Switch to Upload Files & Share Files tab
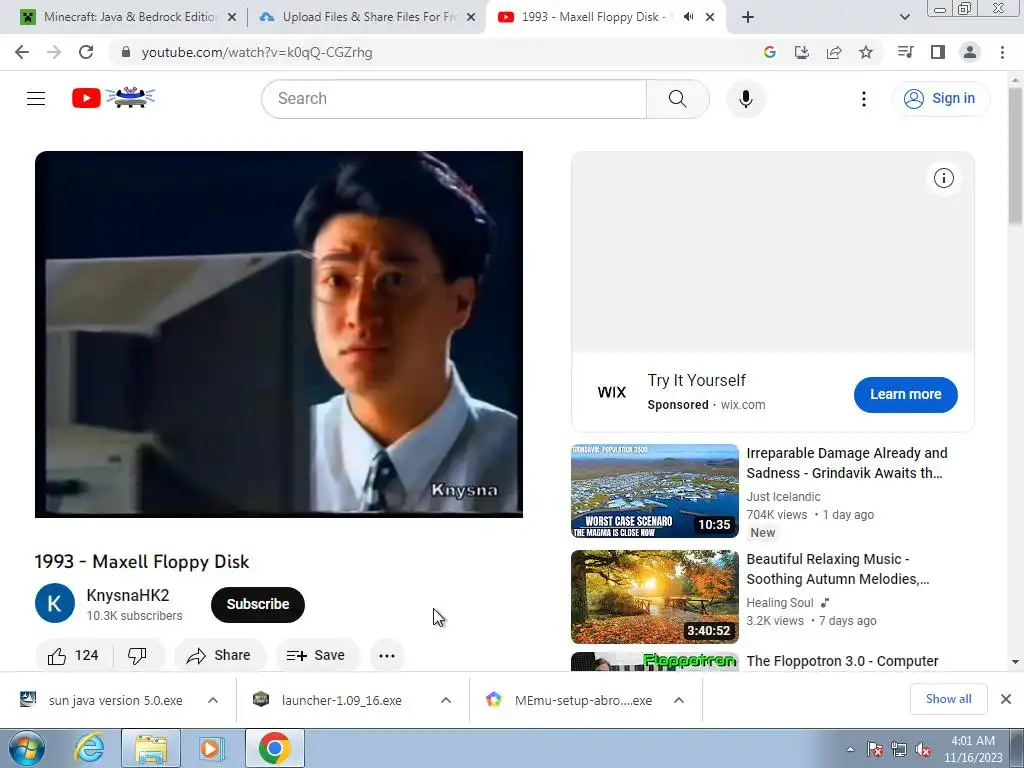Screen dimensions: 1024x768 pyautogui.click(x=367, y=17)
